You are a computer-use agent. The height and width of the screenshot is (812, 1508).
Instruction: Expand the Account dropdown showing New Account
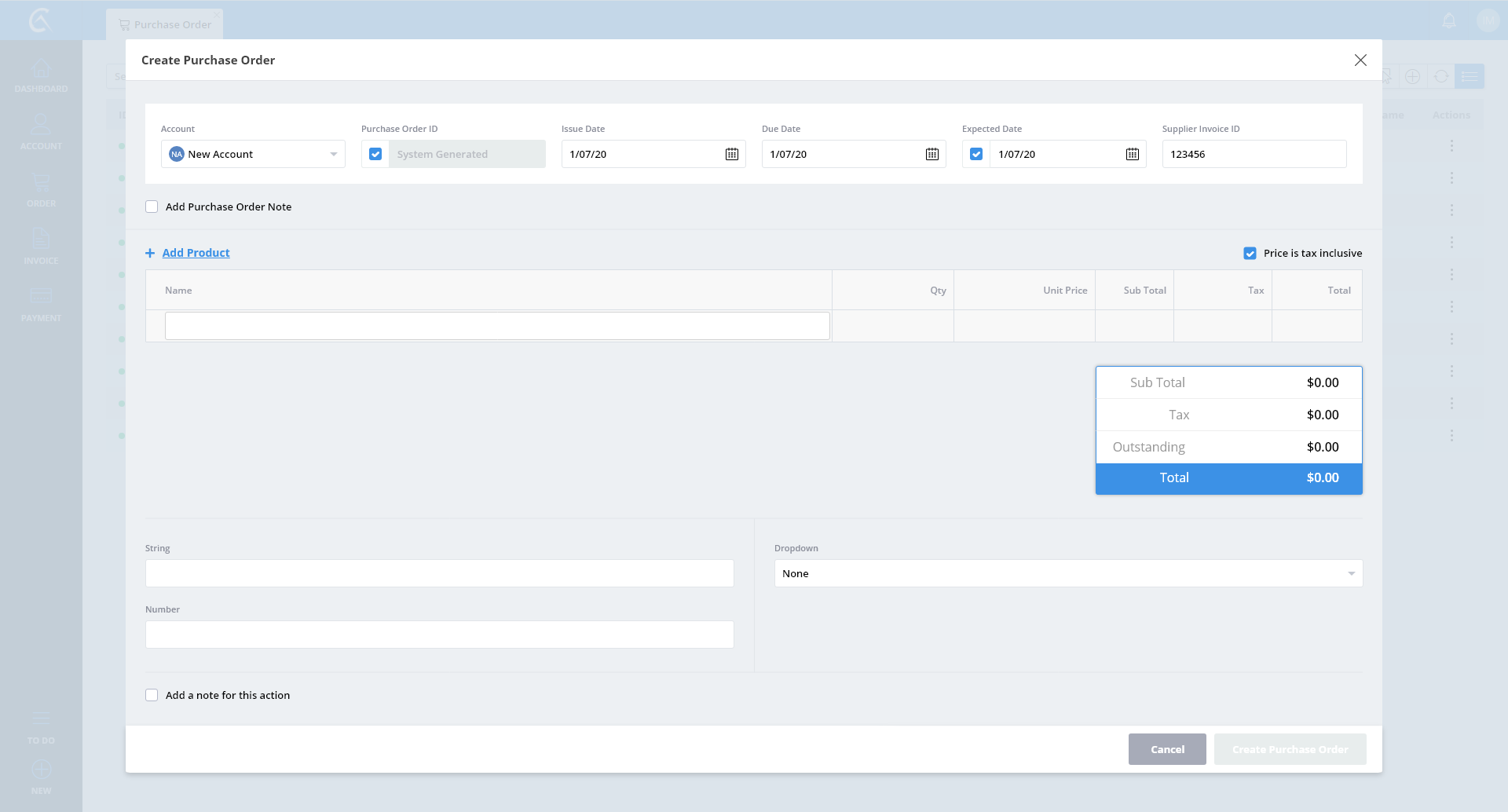(253, 154)
